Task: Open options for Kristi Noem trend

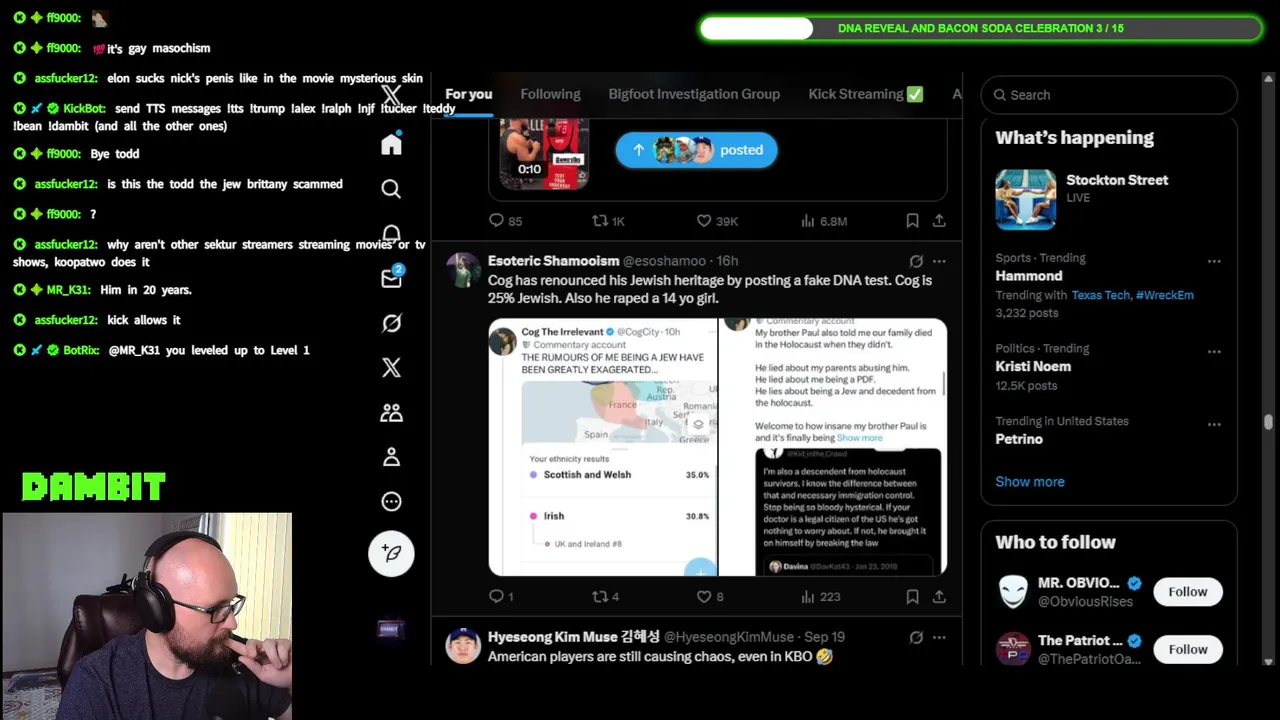Action: click(1214, 352)
